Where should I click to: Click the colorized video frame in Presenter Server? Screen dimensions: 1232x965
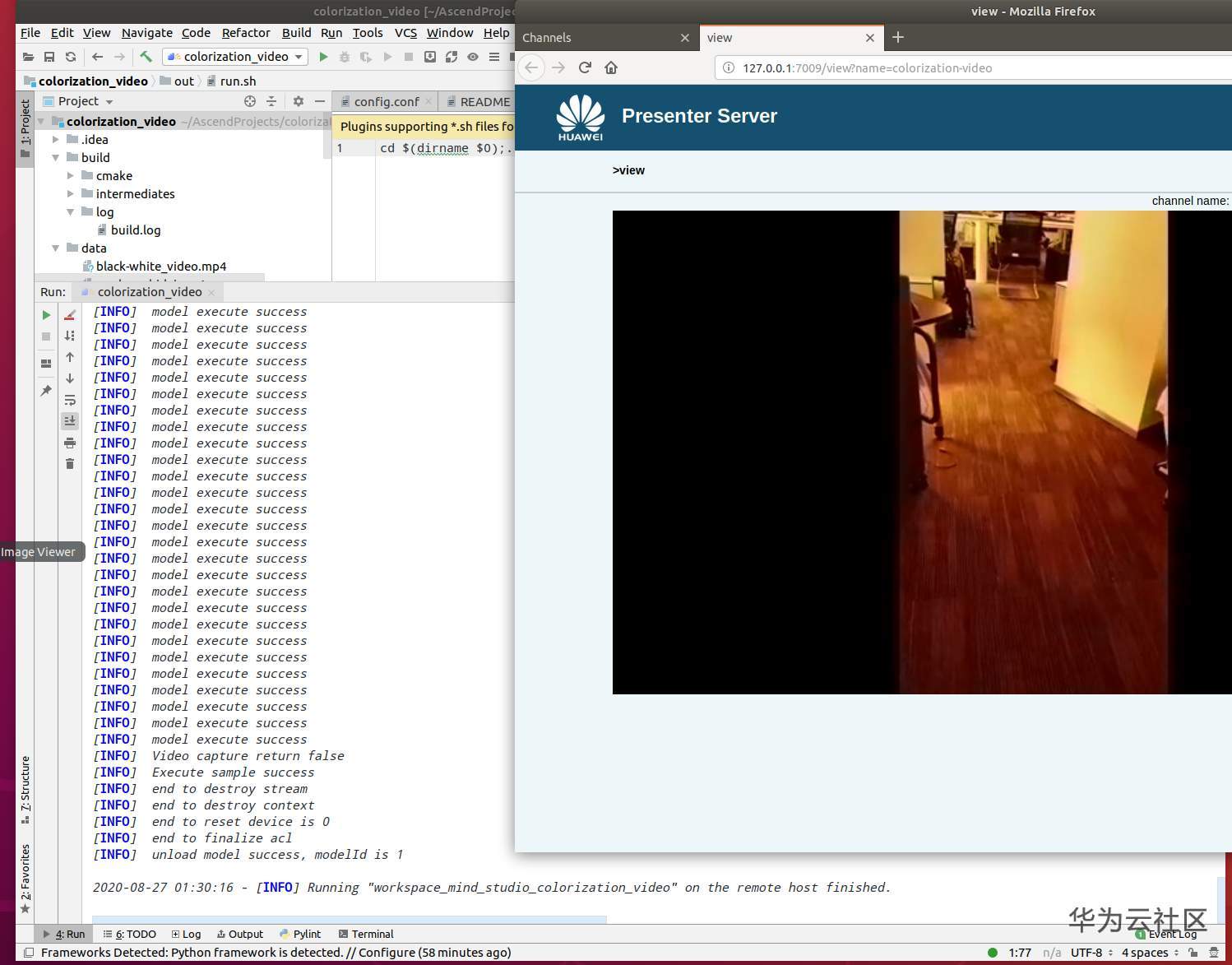coord(922,452)
